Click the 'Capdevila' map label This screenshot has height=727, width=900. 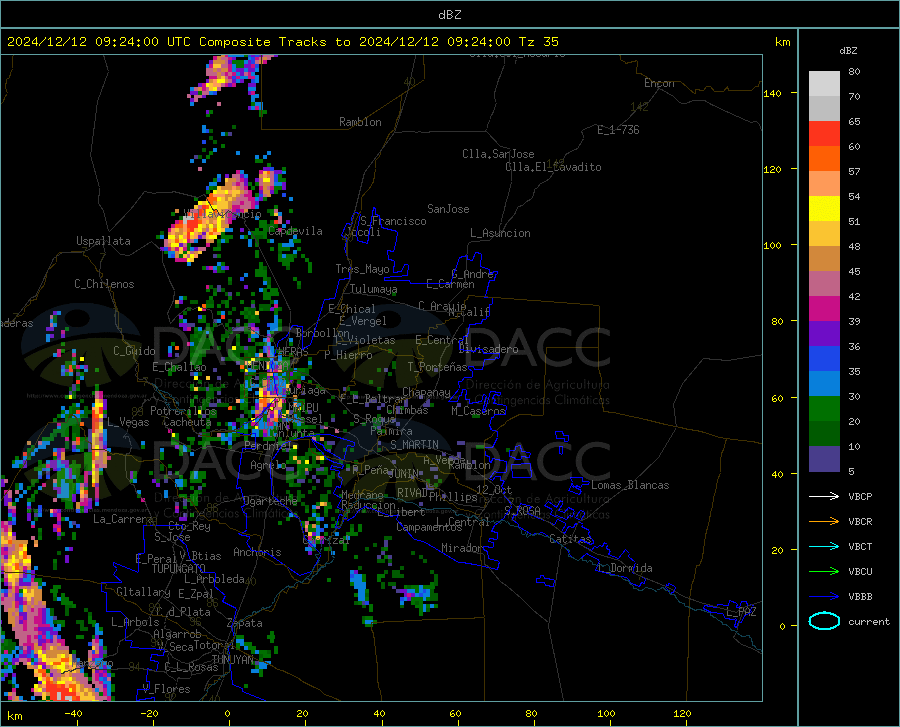coord(295,231)
